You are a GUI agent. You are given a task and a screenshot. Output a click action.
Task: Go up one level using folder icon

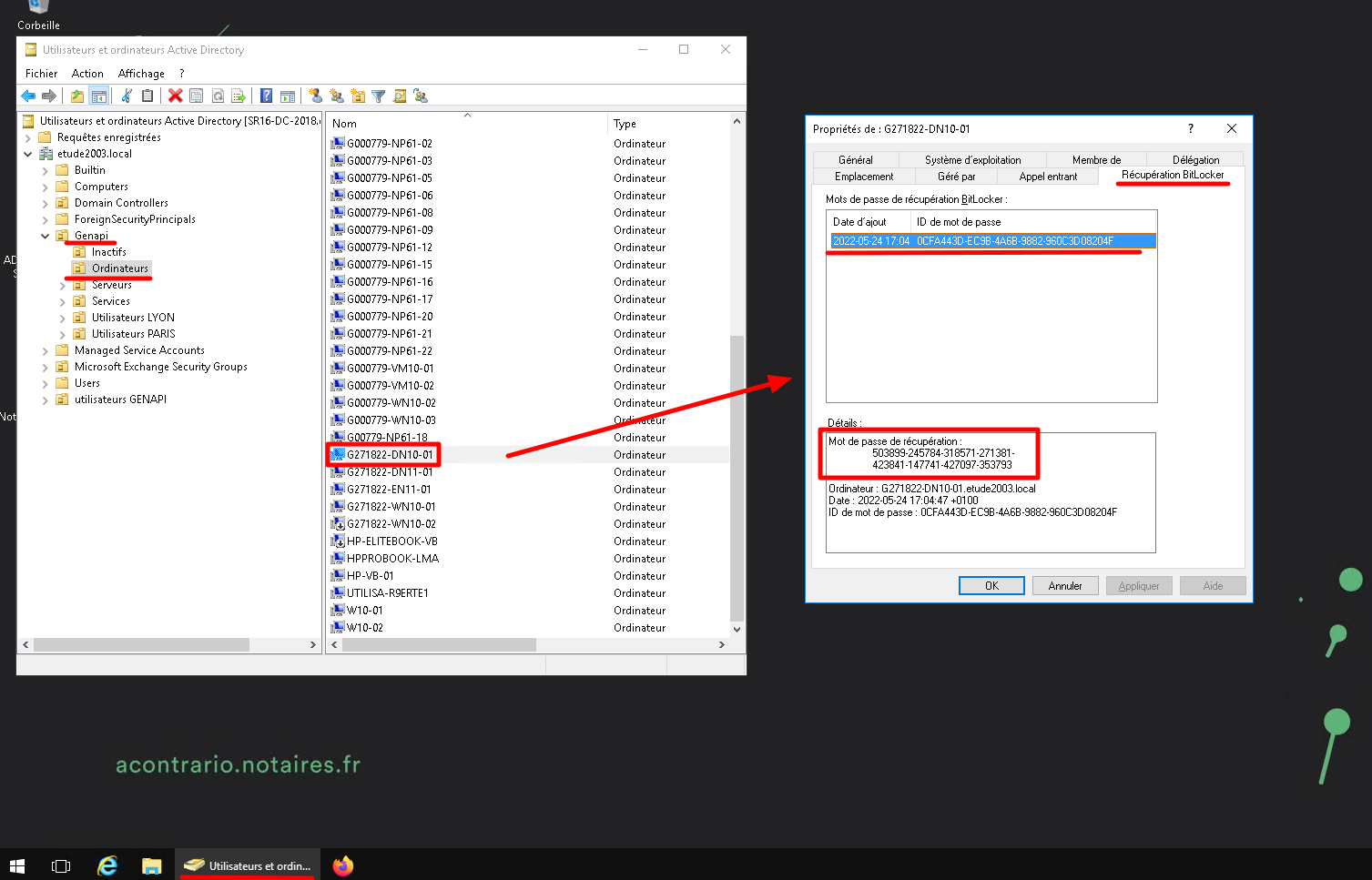77,96
